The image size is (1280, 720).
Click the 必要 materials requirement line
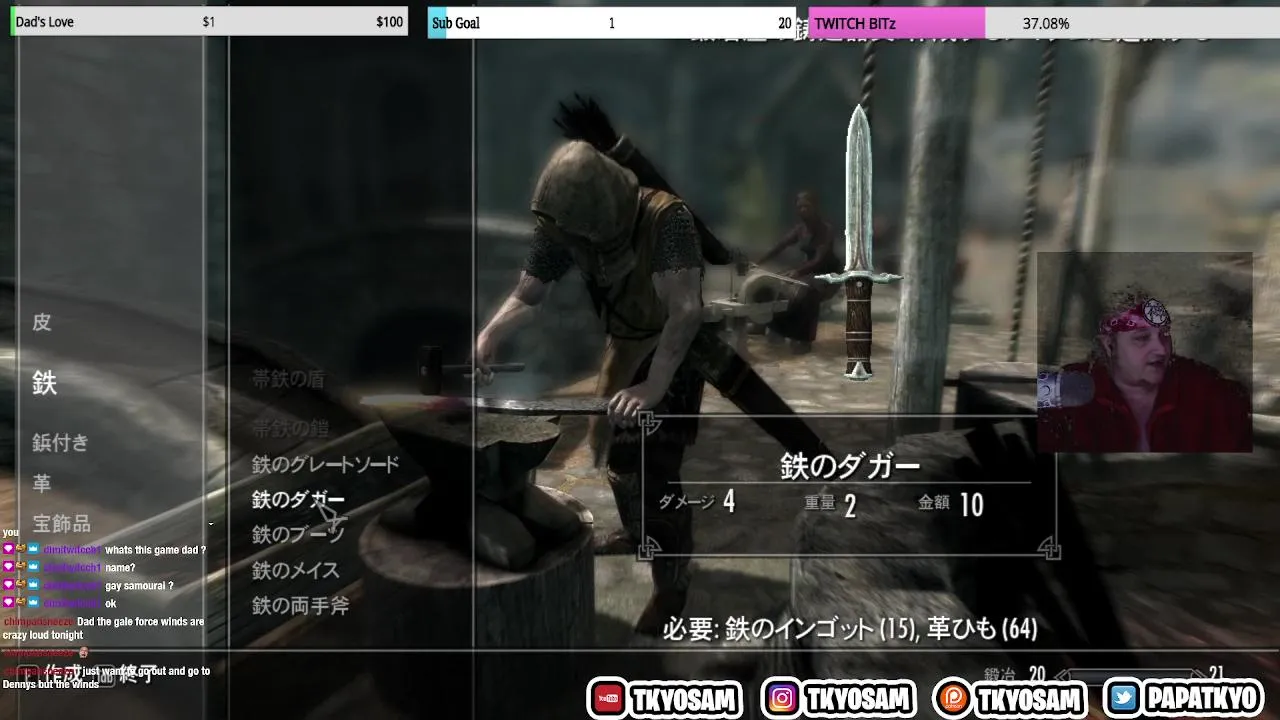(850, 628)
